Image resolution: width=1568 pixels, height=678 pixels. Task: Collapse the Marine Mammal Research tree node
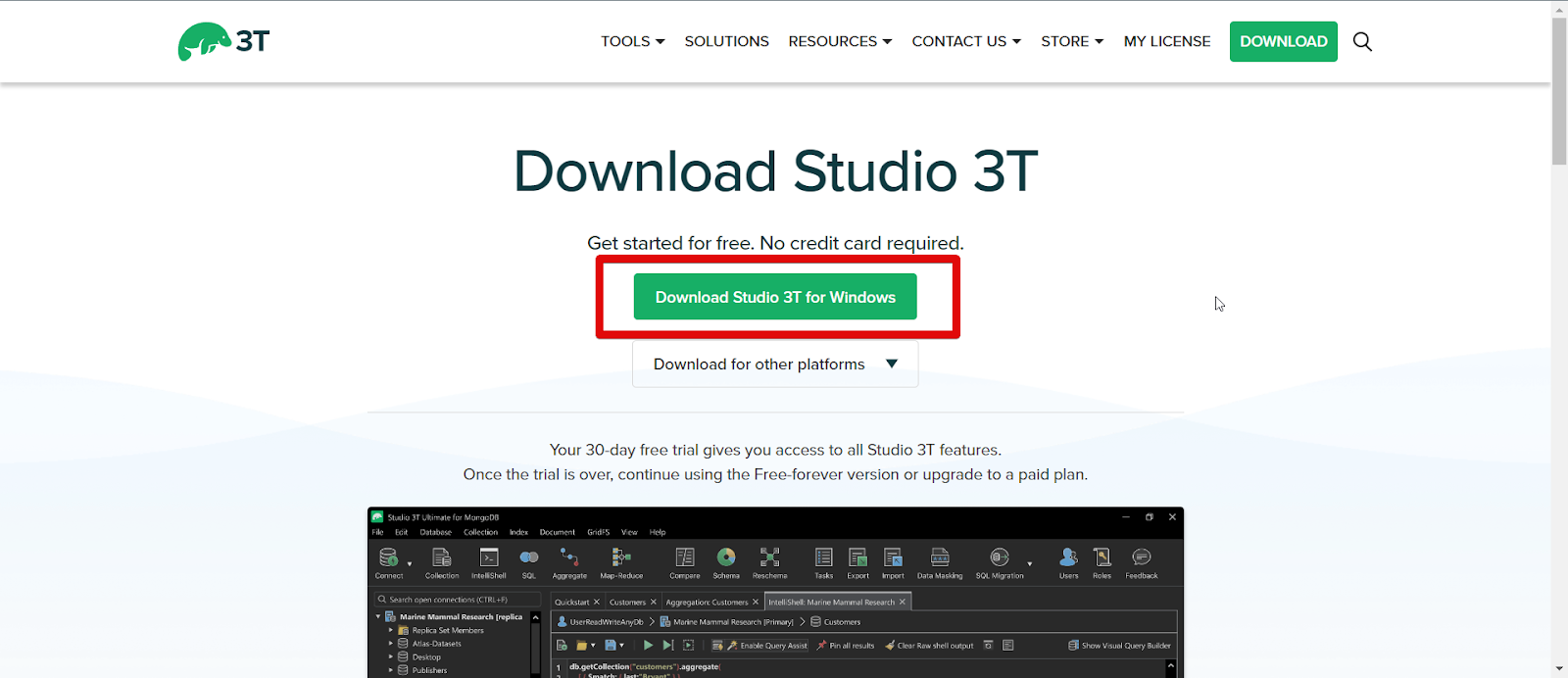[378, 616]
